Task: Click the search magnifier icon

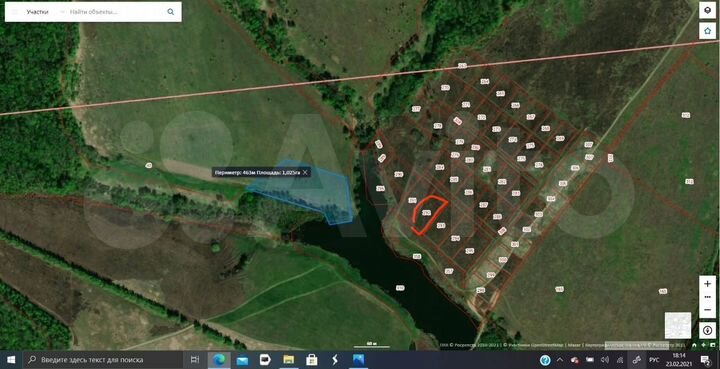Action: pyautogui.click(x=171, y=12)
